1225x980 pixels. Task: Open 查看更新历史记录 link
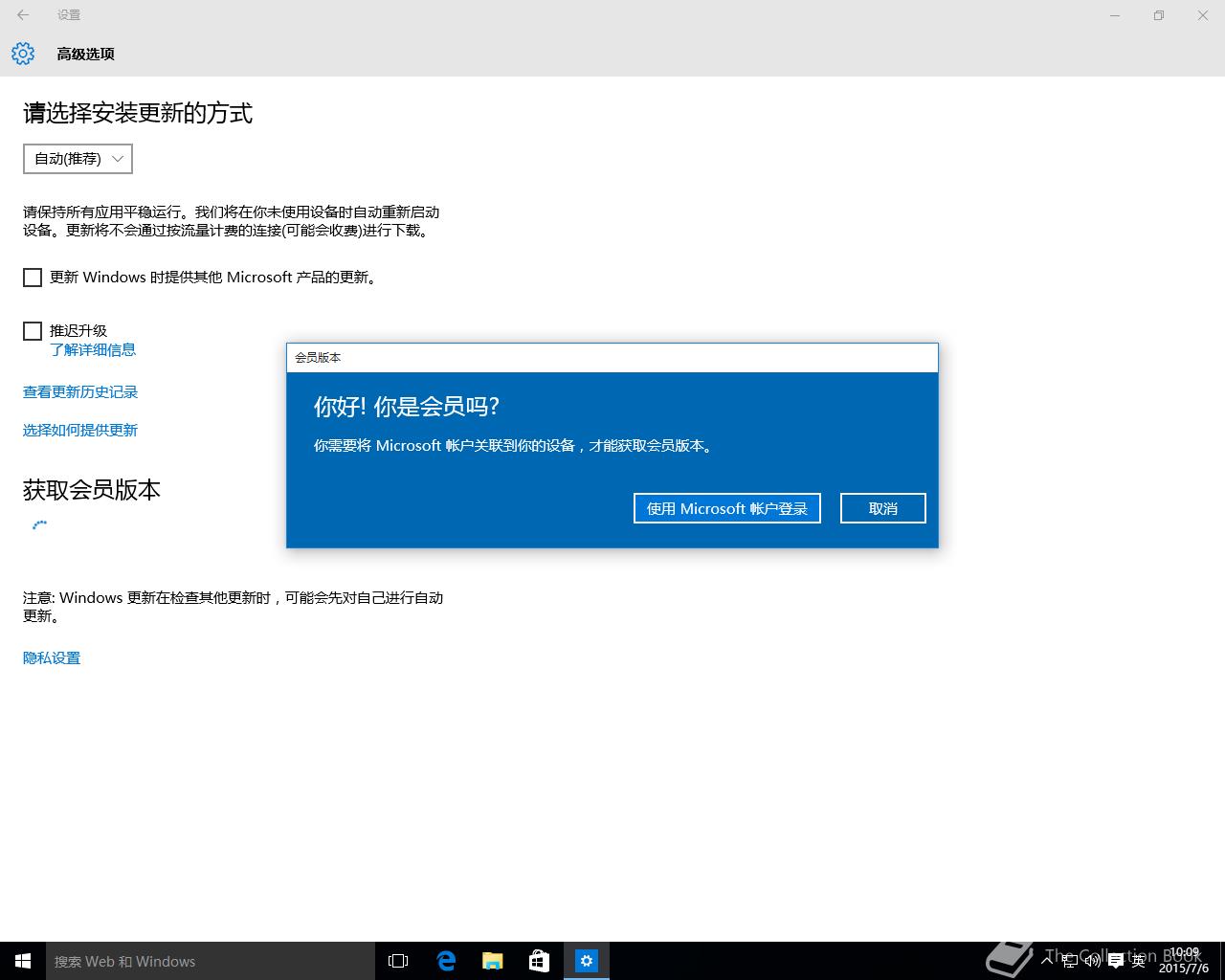[80, 392]
